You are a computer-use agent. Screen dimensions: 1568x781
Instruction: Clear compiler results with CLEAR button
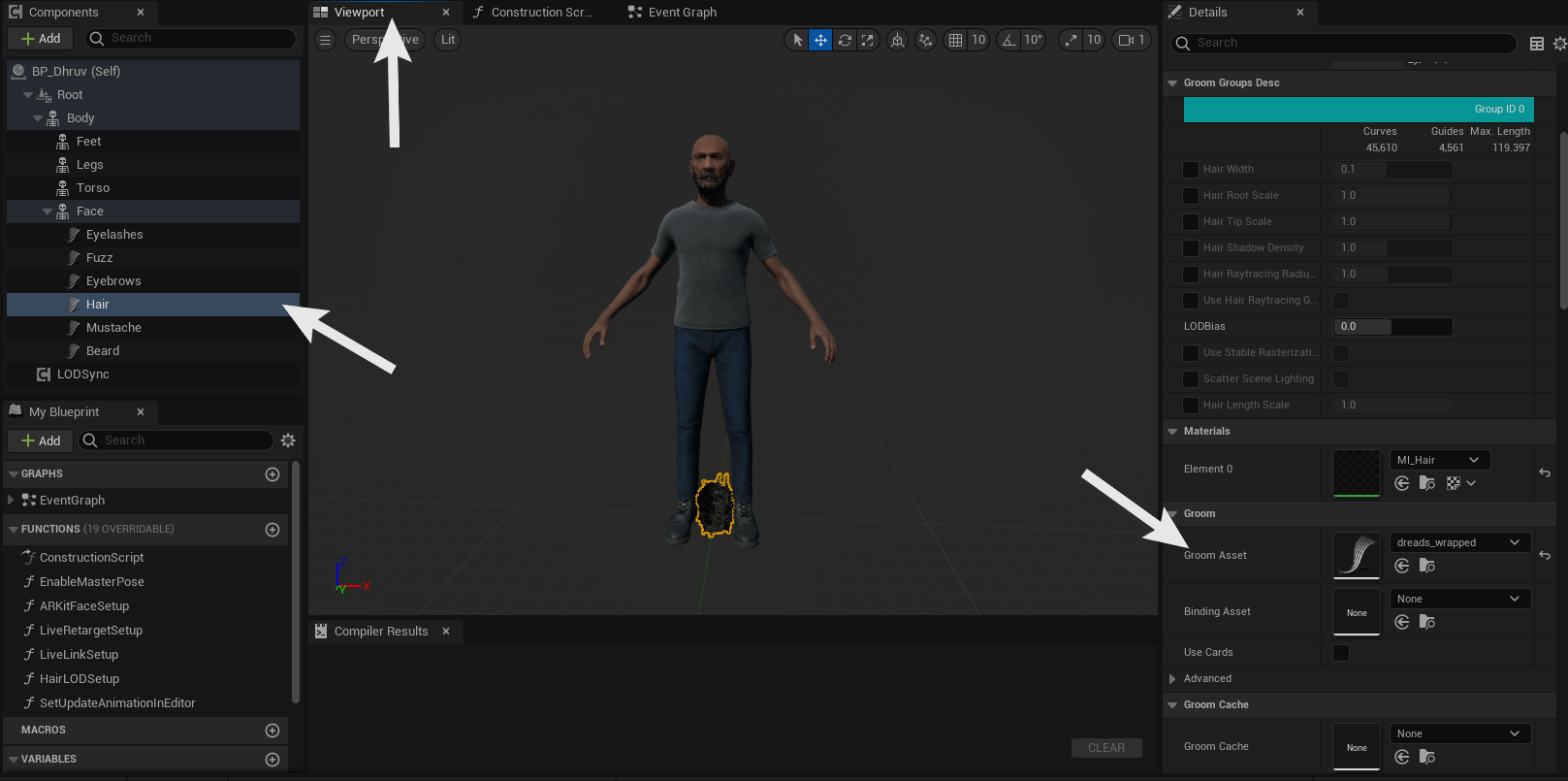tap(1106, 748)
